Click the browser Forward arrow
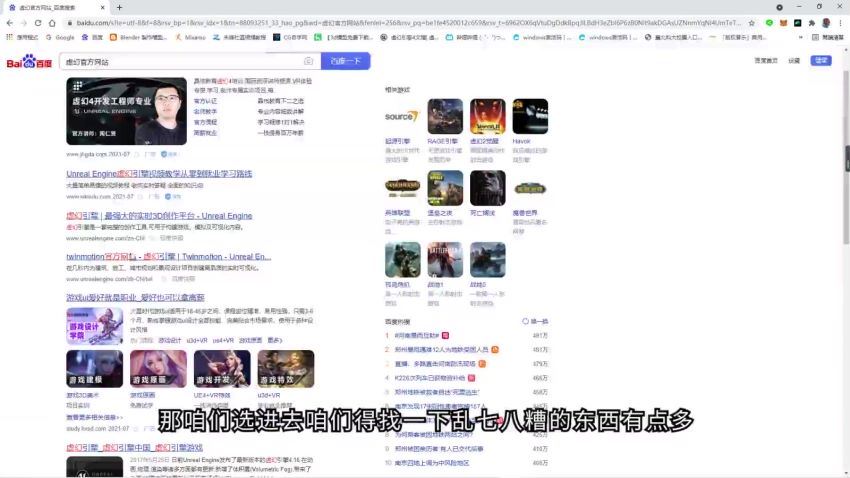Viewport: 850px width, 478px height. pos(24,23)
